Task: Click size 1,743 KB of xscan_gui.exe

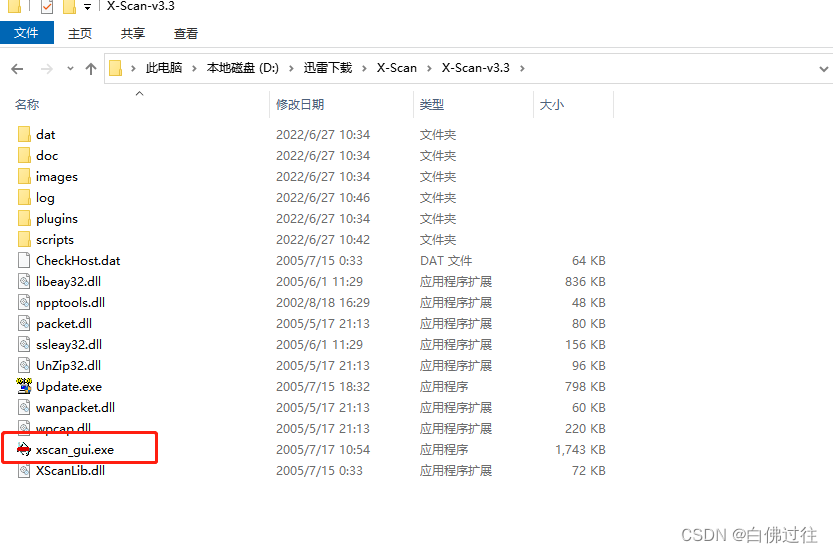Action: (x=580, y=450)
